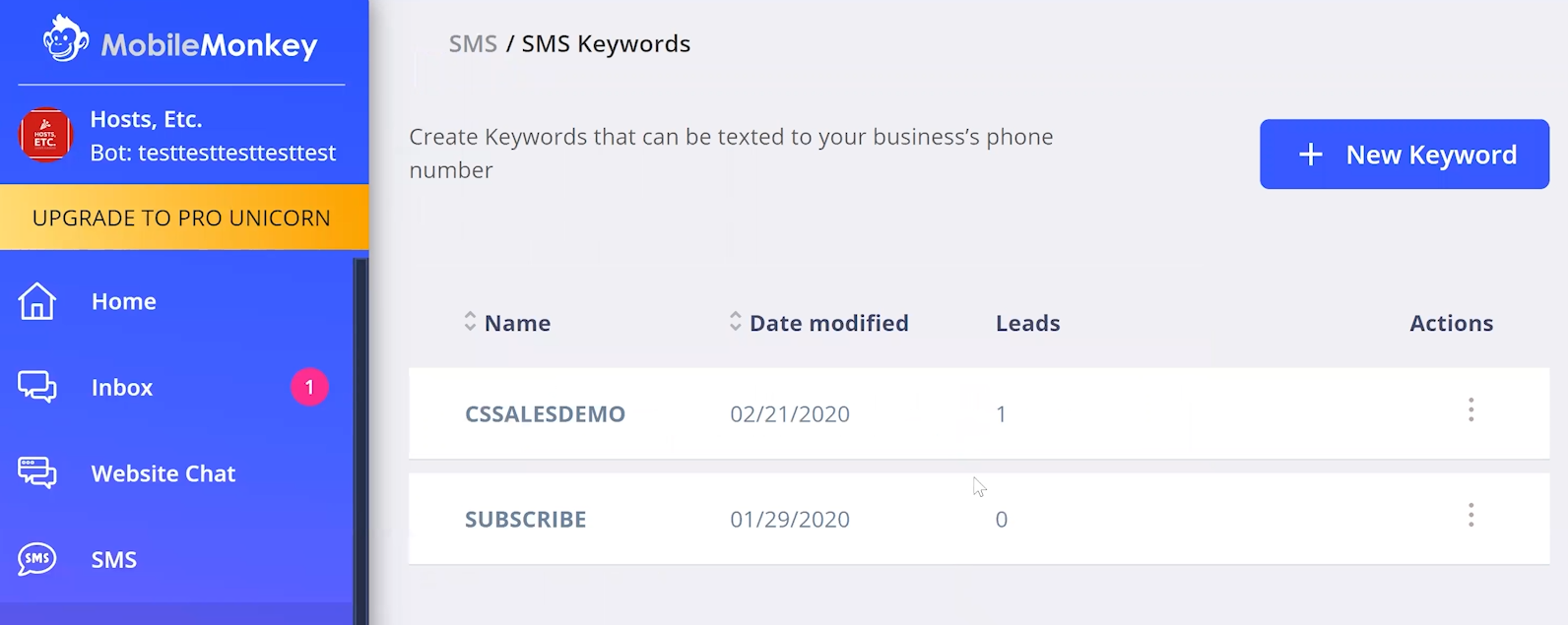Select the SMS Keywords breadcrumb item
1568x625 pixels.
(605, 43)
